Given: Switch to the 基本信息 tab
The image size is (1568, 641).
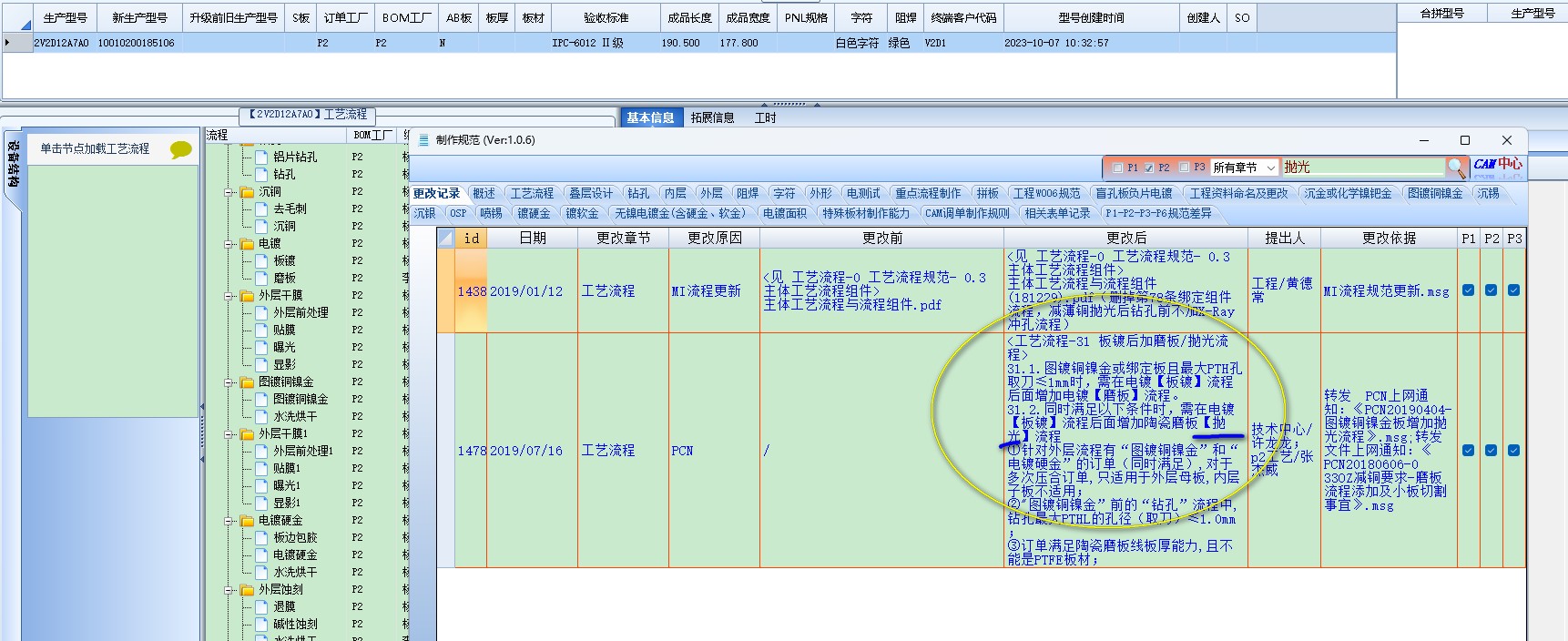Looking at the screenshot, I should pos(650,117).
